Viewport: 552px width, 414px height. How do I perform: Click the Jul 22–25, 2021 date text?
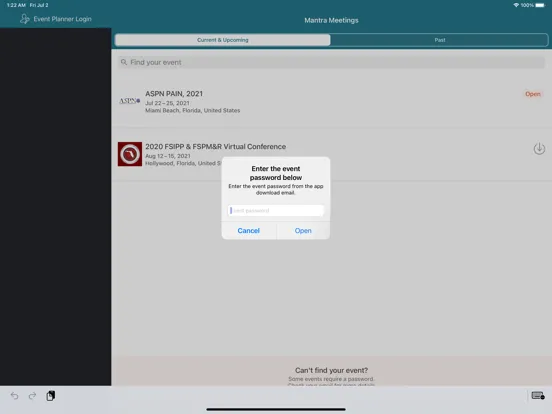(167, 103)
